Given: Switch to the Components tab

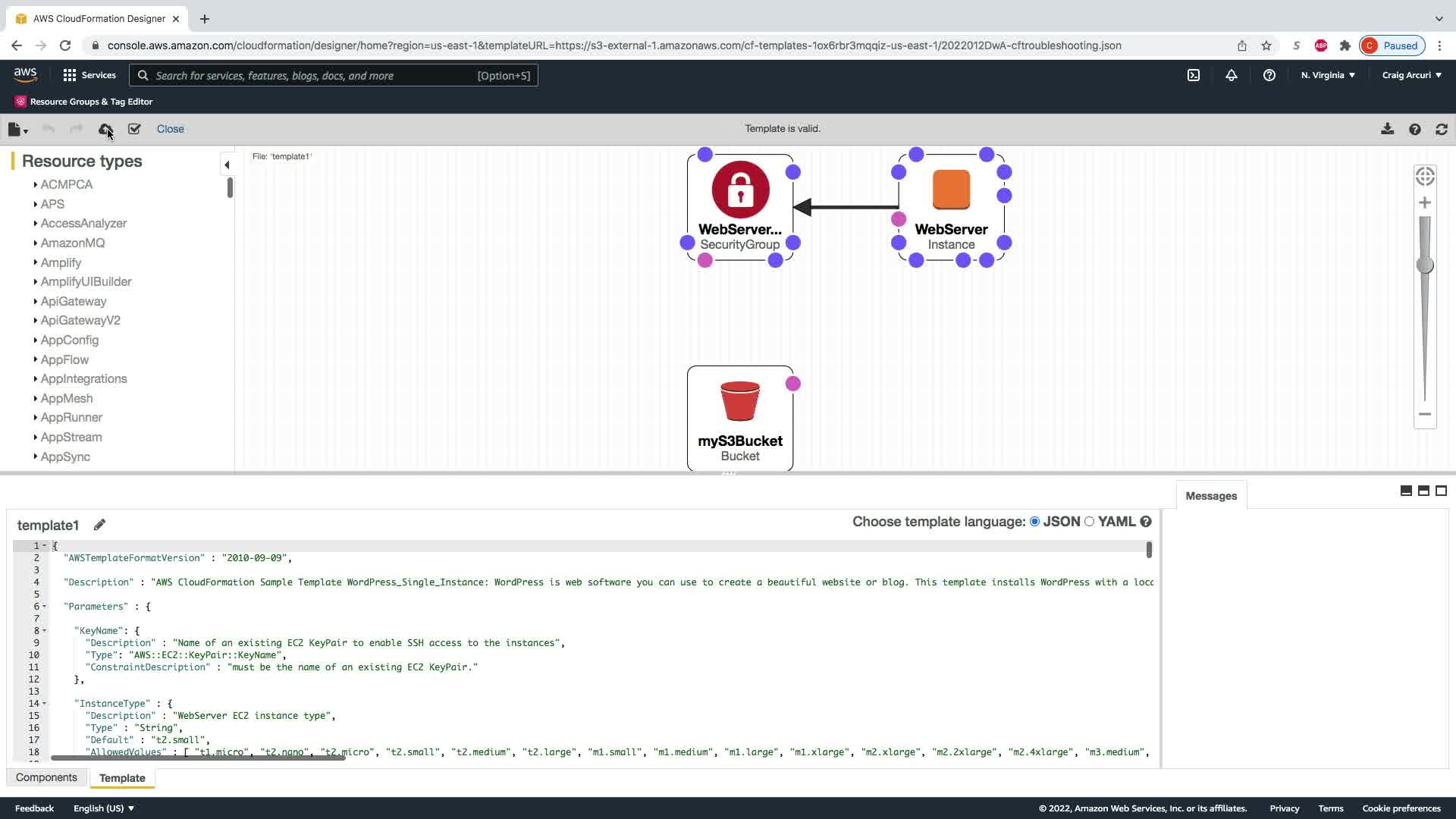Looking at the screenshot, I should [x=46, y=777].
